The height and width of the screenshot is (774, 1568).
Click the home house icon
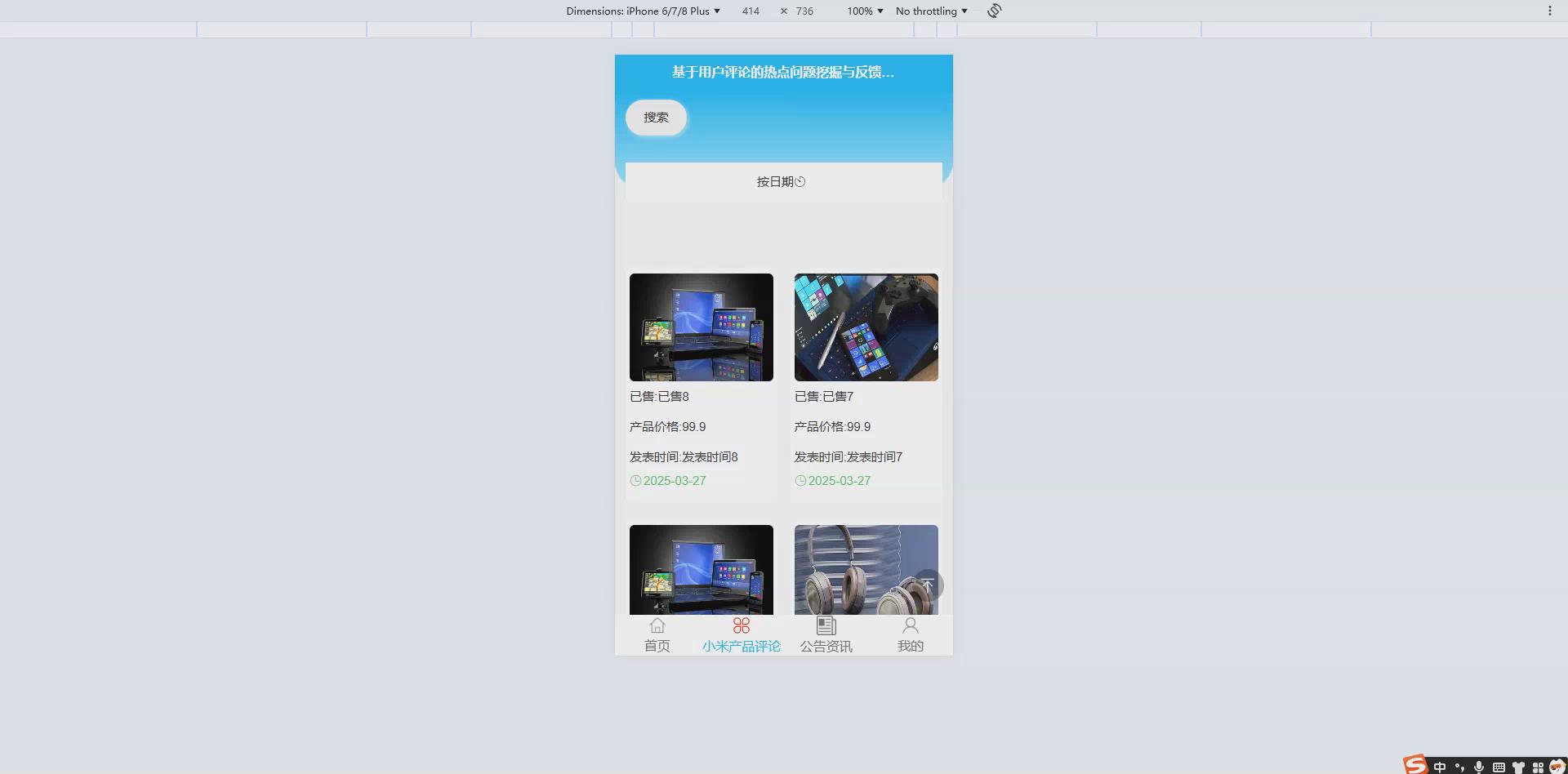tap(657, 626)
